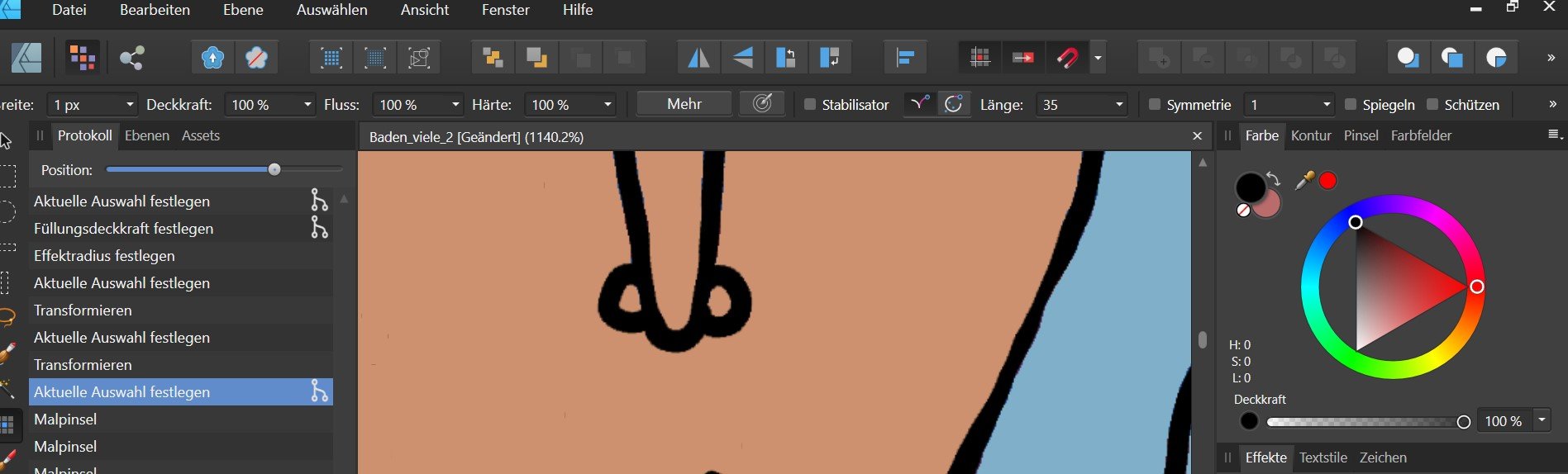Select the Freehand Selection lasso tool
Viewport: 1568px width, 474px height.
[7, 317]
